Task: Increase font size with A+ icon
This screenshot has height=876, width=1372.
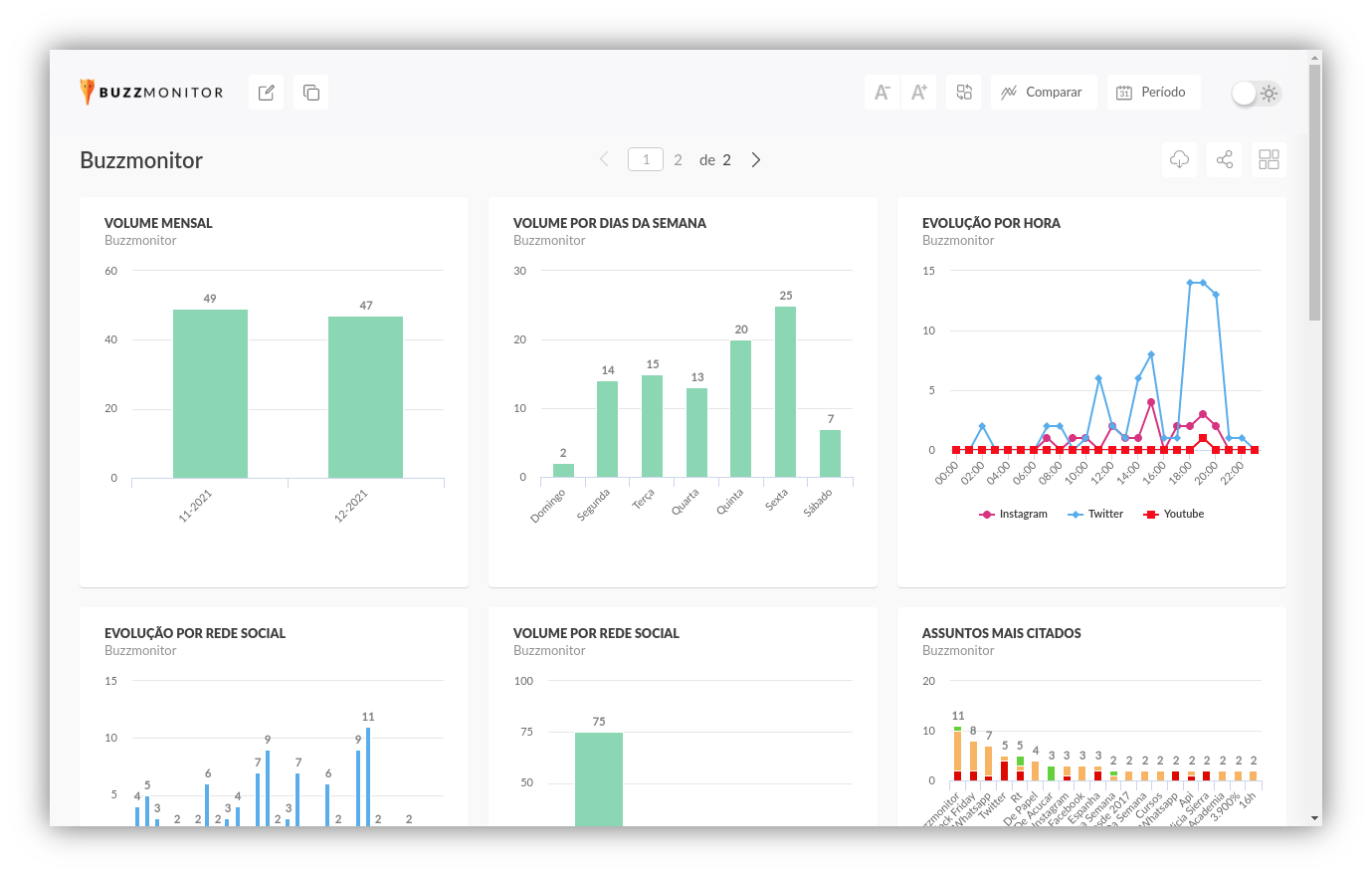Action: [918, 93]
